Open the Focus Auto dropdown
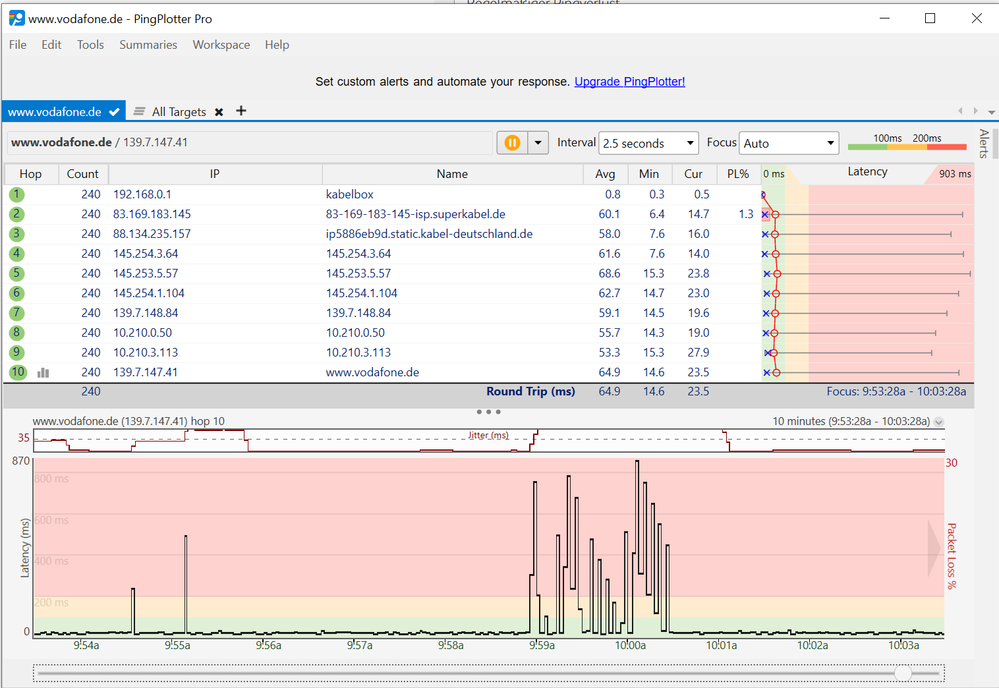The width and height of the screenshot is (999, 688). tap(789, 143)
